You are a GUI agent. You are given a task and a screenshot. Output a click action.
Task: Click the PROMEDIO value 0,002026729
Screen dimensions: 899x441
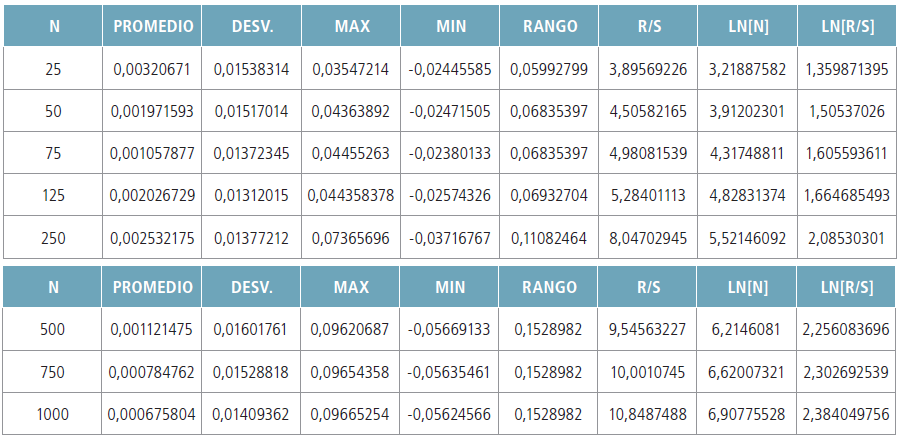pyautogui.click(x=152, y=195)
